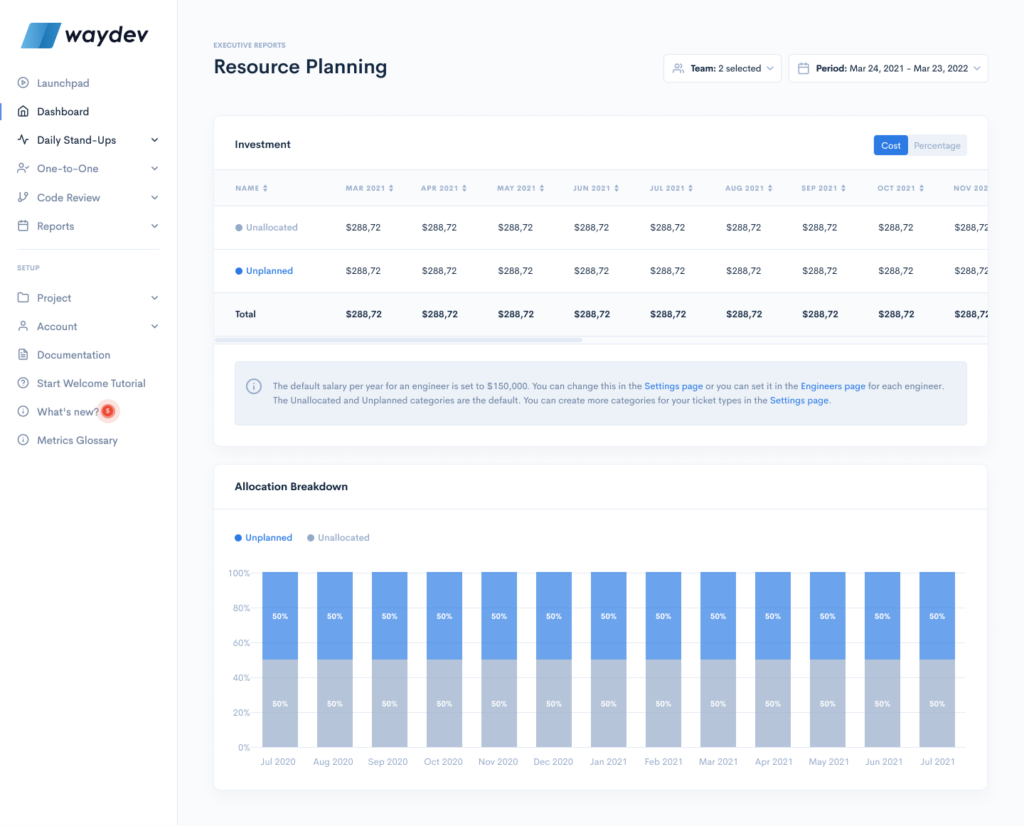The image size is (1024, 826).
Task: Start the Welcome Tutorial
Action: (x=86, y=383)
